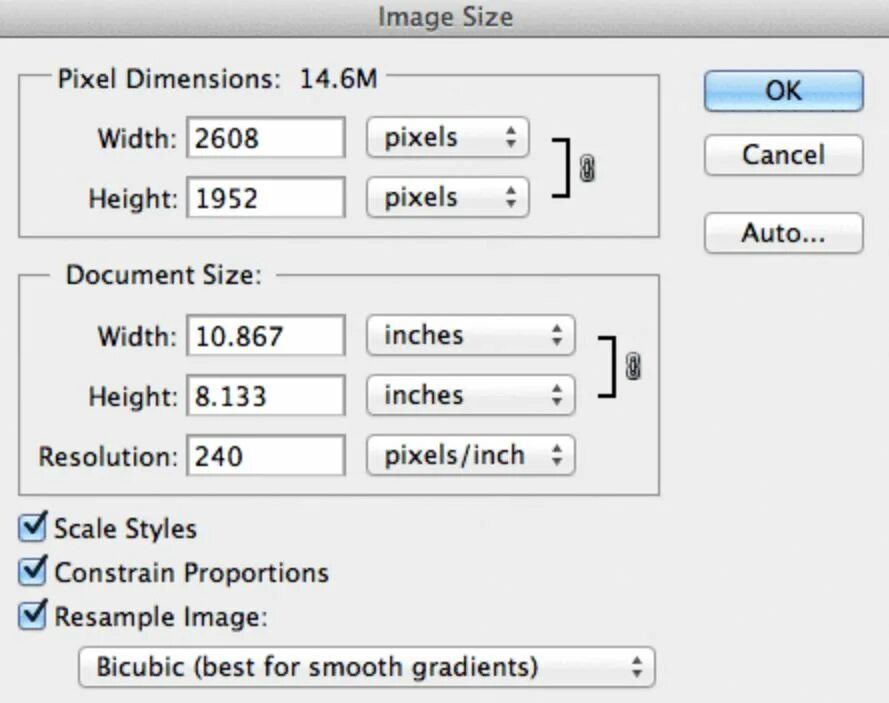
Task: Open document height inches dropdown
Action: pos(470,395)
